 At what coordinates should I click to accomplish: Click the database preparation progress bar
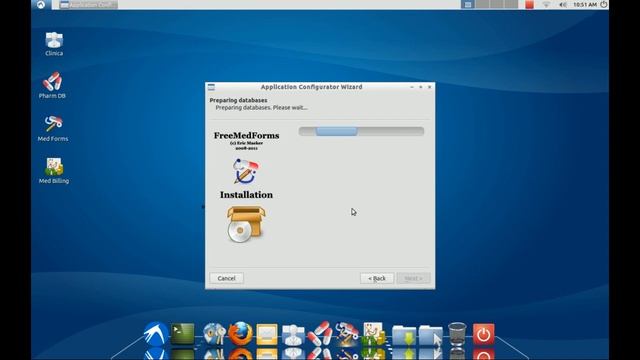pyautogui.click(x=361, y=131)
